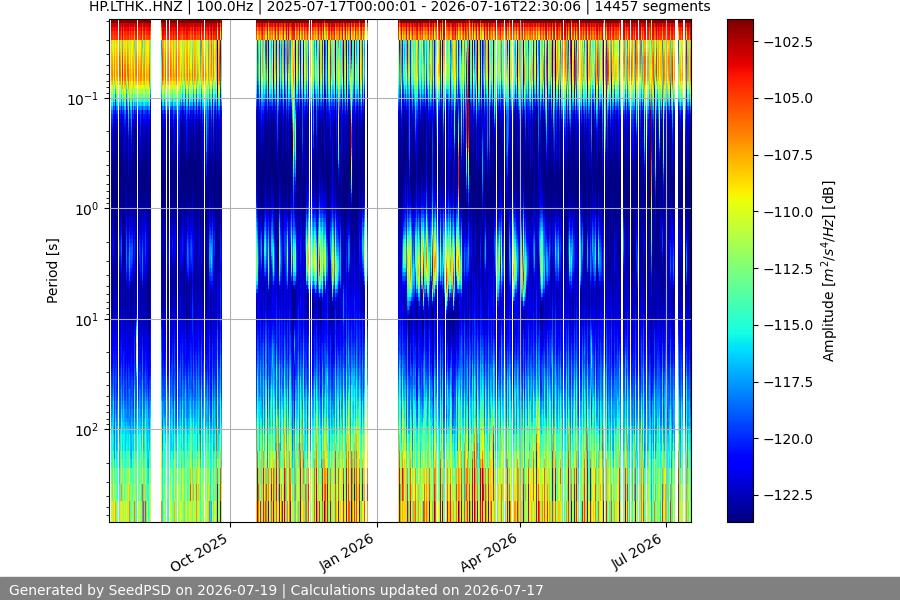Click the −107.5 colorbar tick value
Image resolution: width=900 pixels, height=600 pixels.
(x=788, y=155)
